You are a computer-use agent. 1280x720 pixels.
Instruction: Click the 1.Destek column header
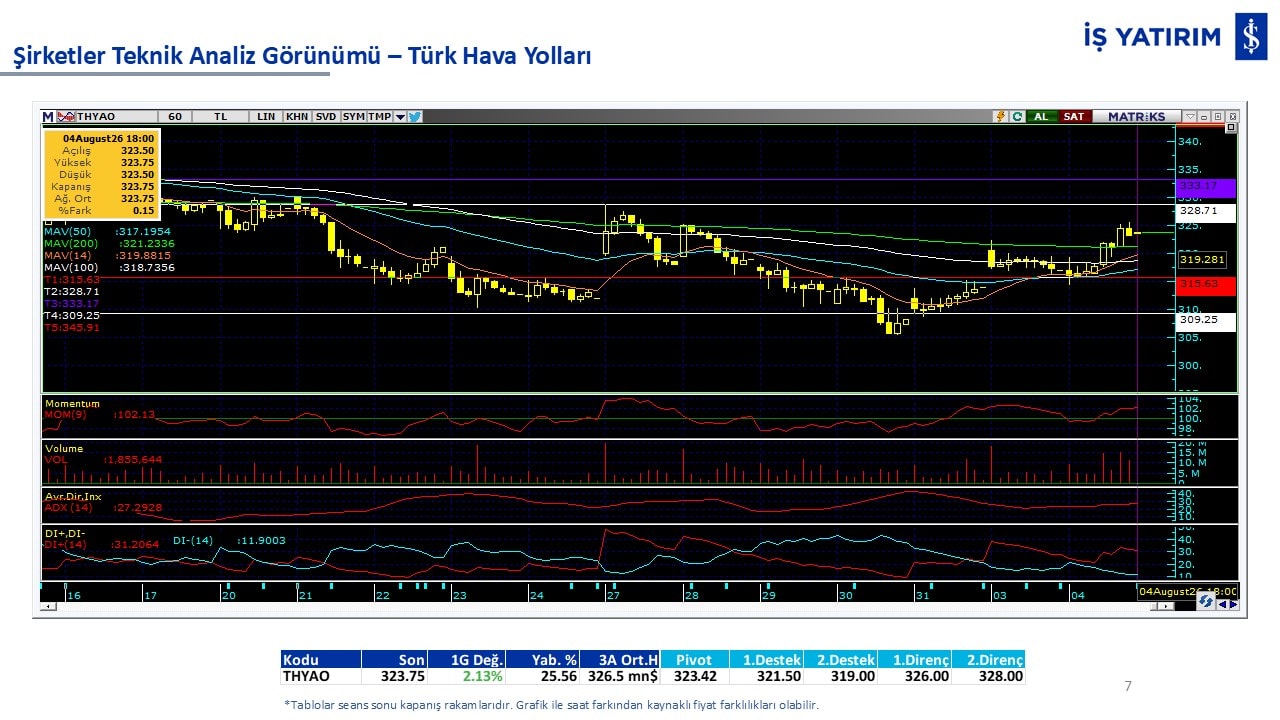coord(766,659)
